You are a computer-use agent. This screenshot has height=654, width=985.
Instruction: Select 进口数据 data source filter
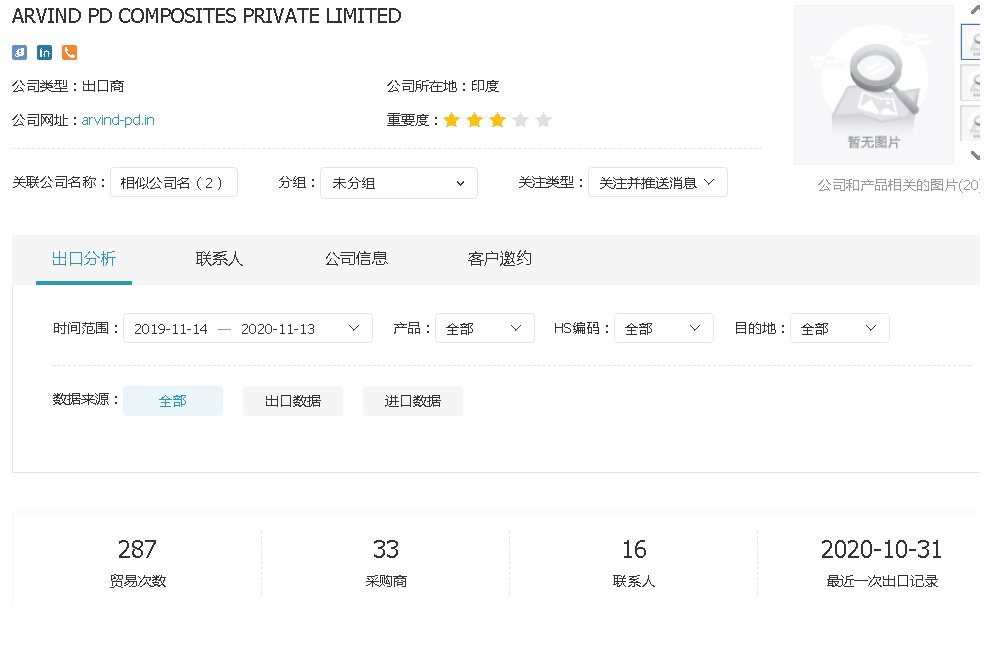coord(413,401)
